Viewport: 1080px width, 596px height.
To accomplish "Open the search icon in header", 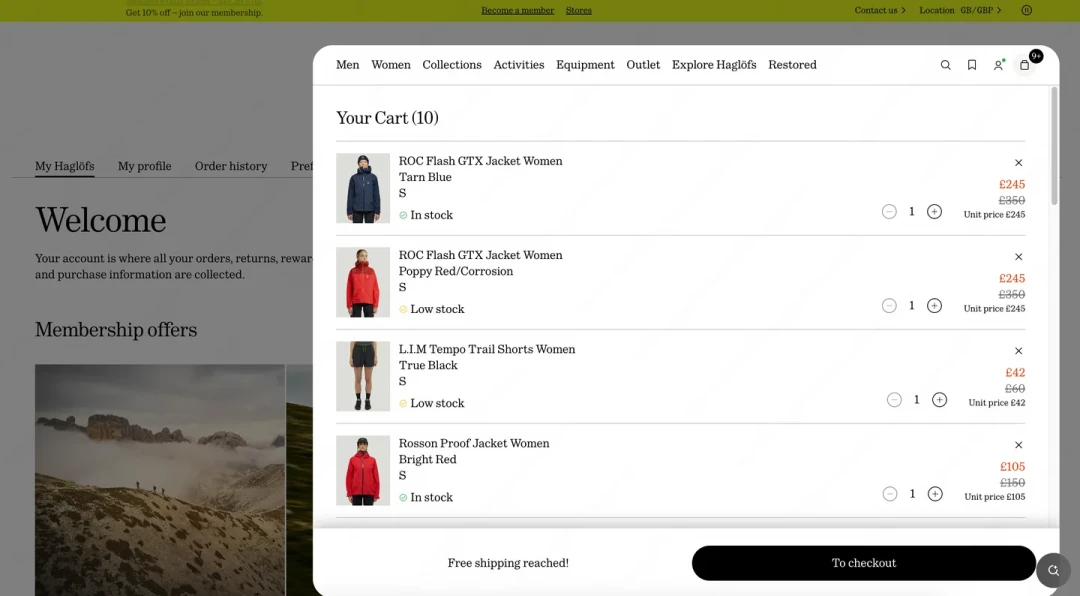I will click(946, 65).
